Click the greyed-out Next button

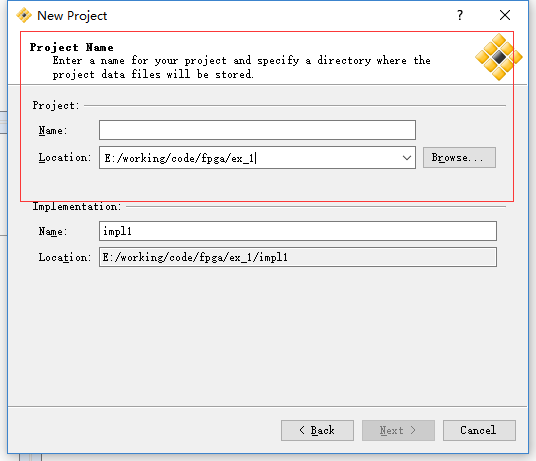[x=398, y=430]
